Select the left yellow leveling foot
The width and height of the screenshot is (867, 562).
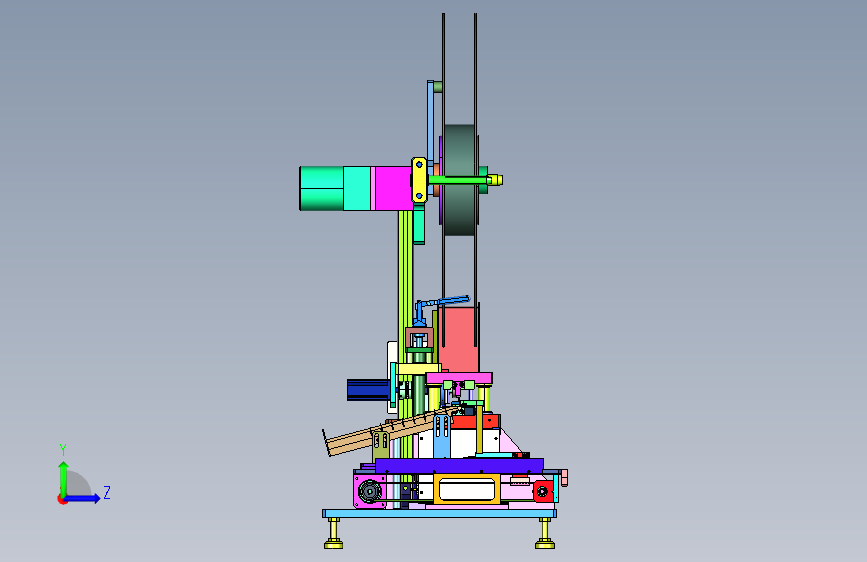(333, 534)
